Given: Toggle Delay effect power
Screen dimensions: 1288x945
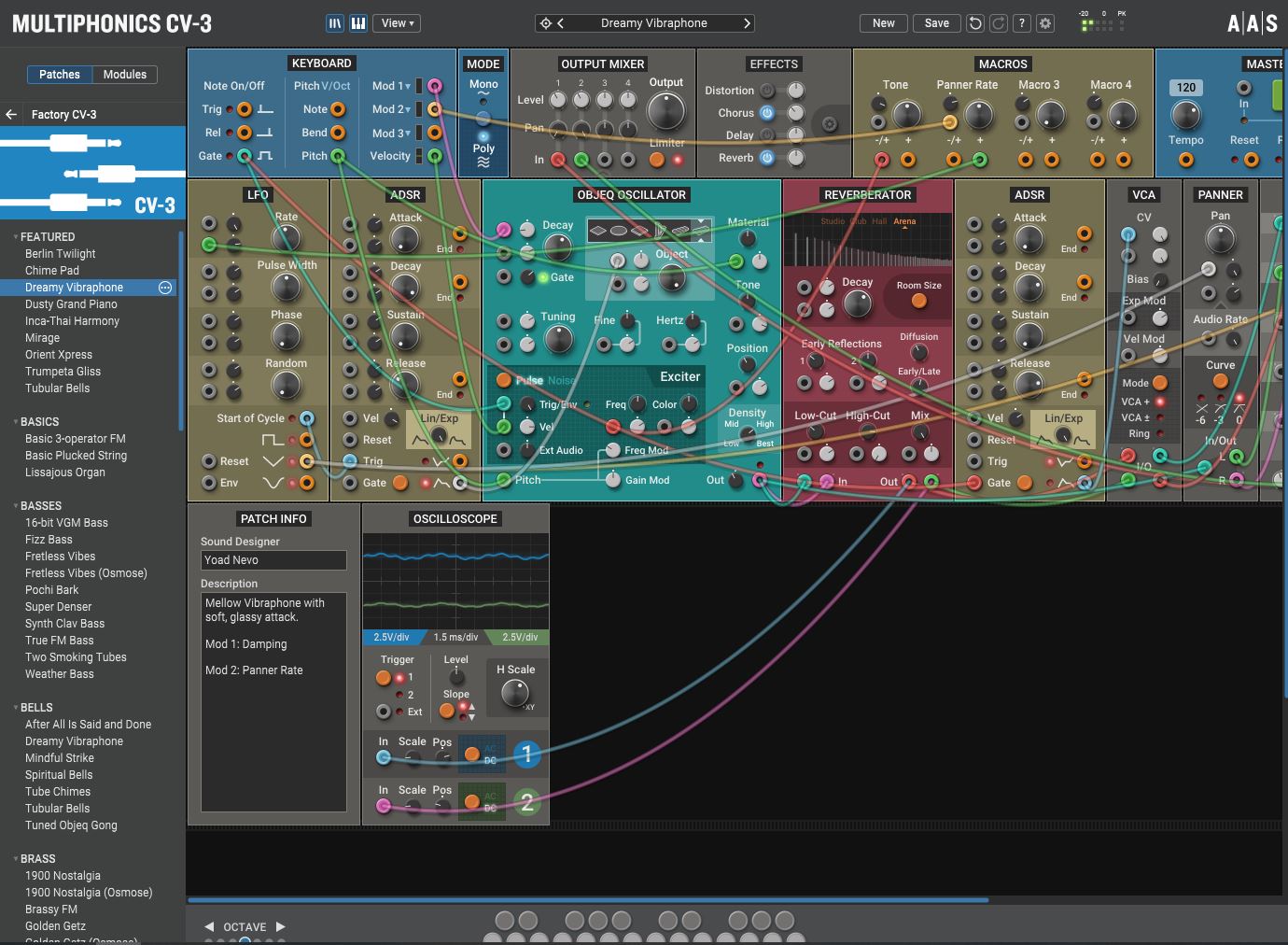Looking at the screenshot, I should pos(767,135).
